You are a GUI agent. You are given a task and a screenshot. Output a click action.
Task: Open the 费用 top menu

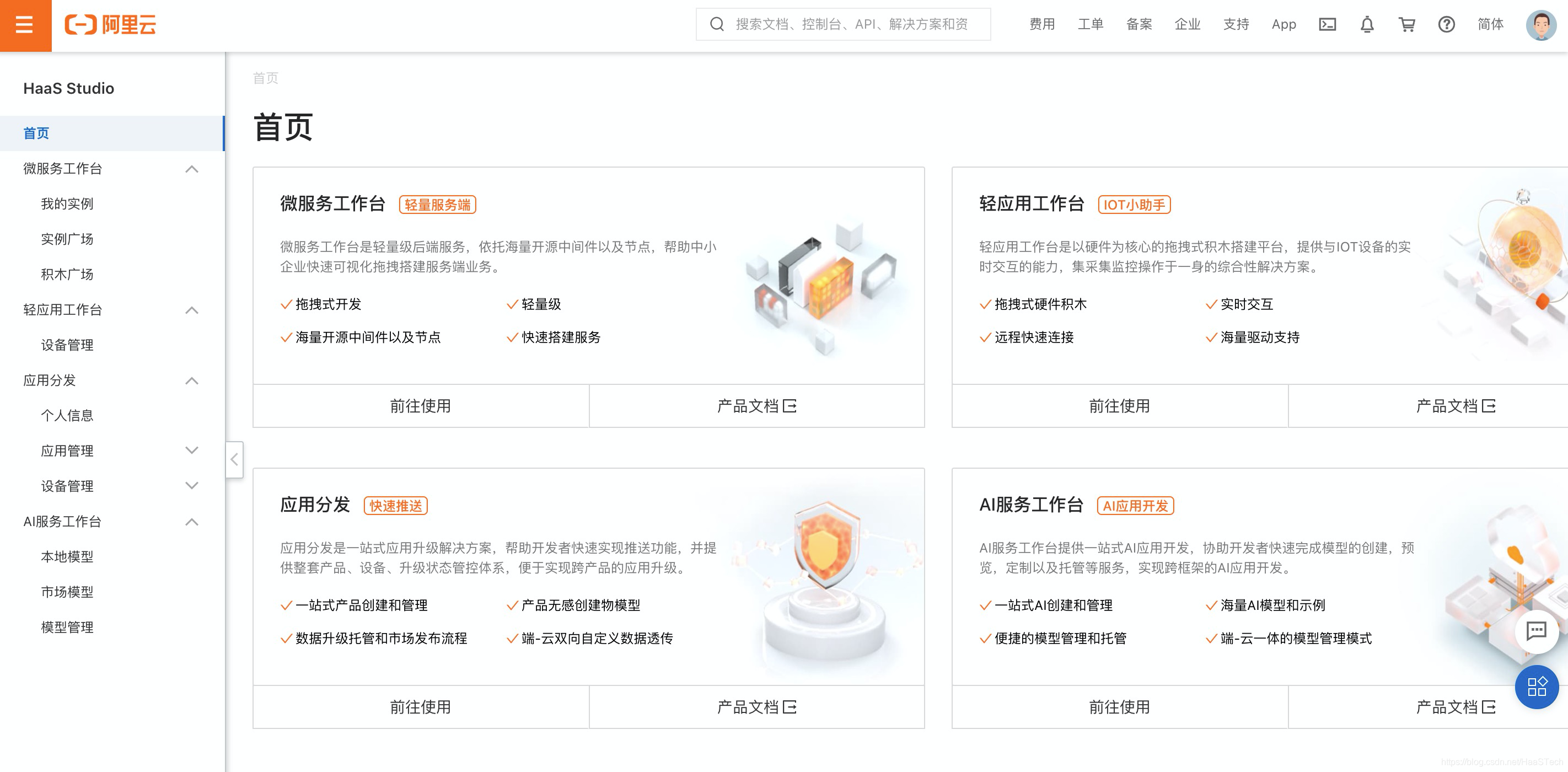click(1041, 24)
